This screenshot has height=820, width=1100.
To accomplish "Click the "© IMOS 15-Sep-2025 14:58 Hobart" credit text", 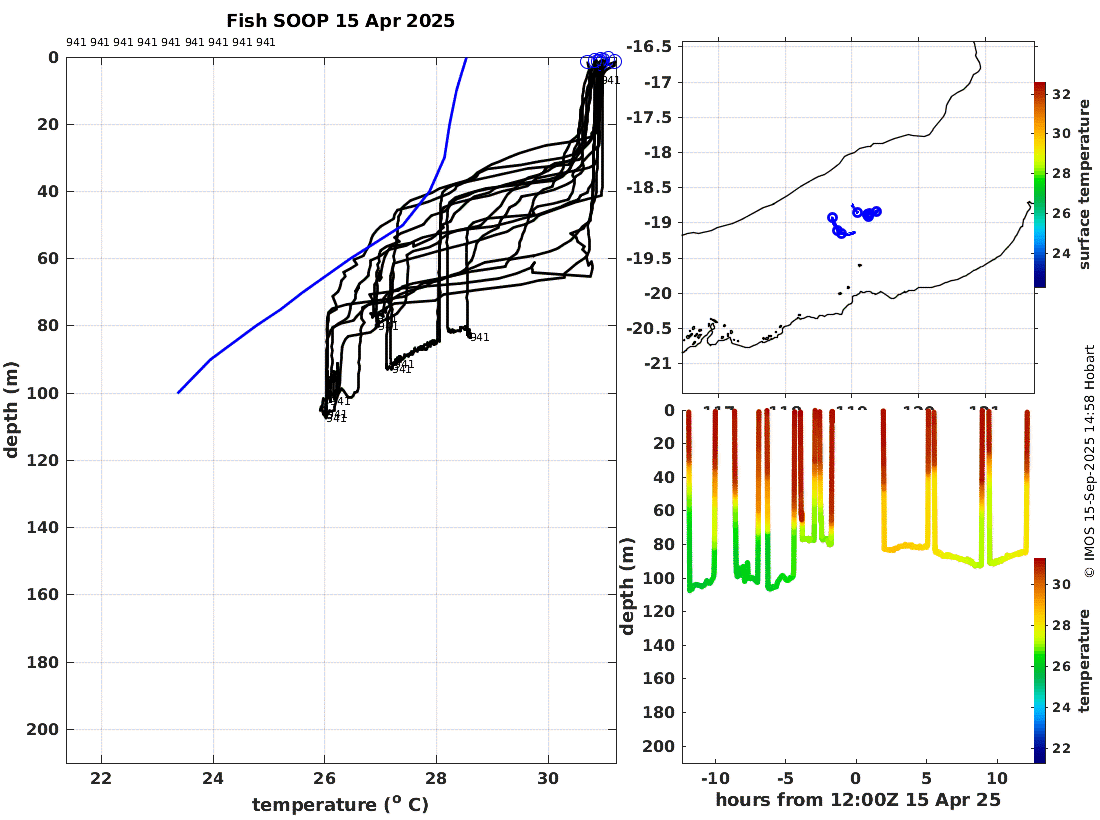I will tap(1089, 462).
